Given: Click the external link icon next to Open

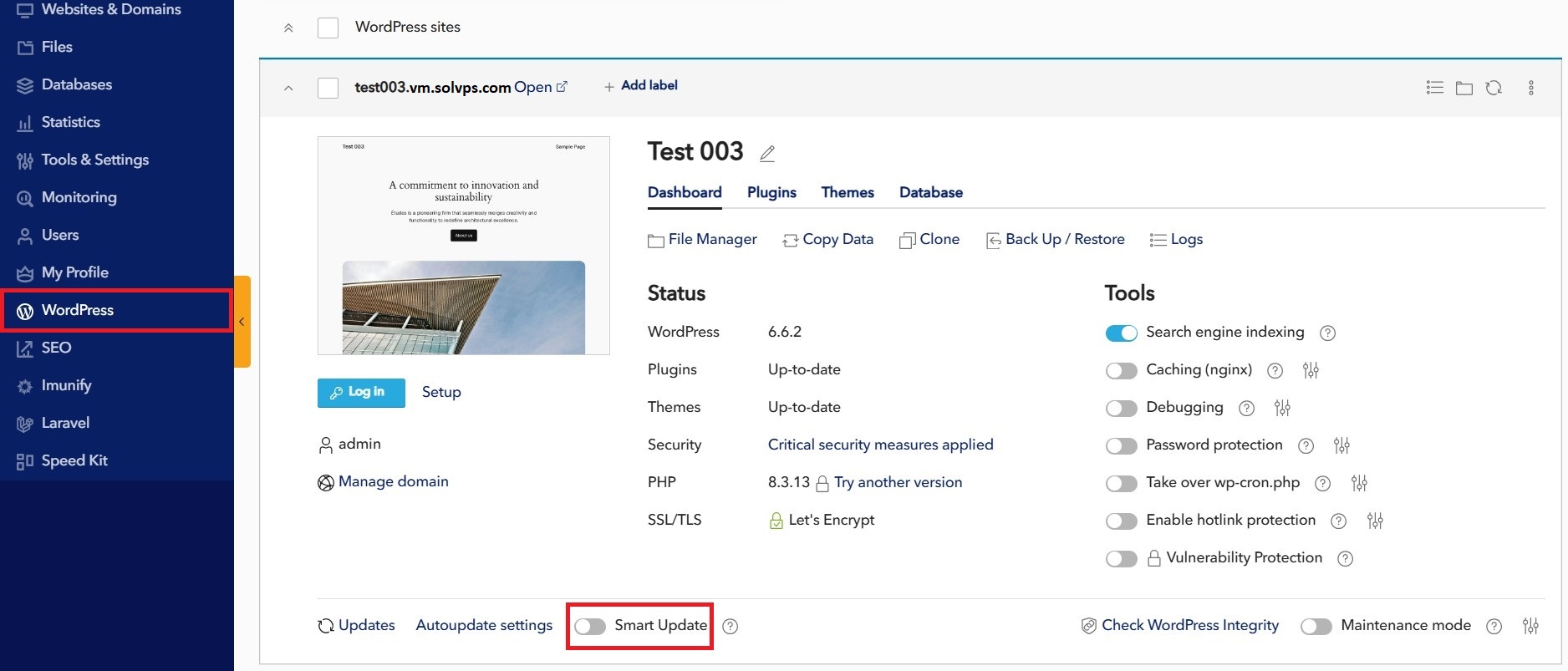Looking at the screenshot, I should tap(562, 87).
